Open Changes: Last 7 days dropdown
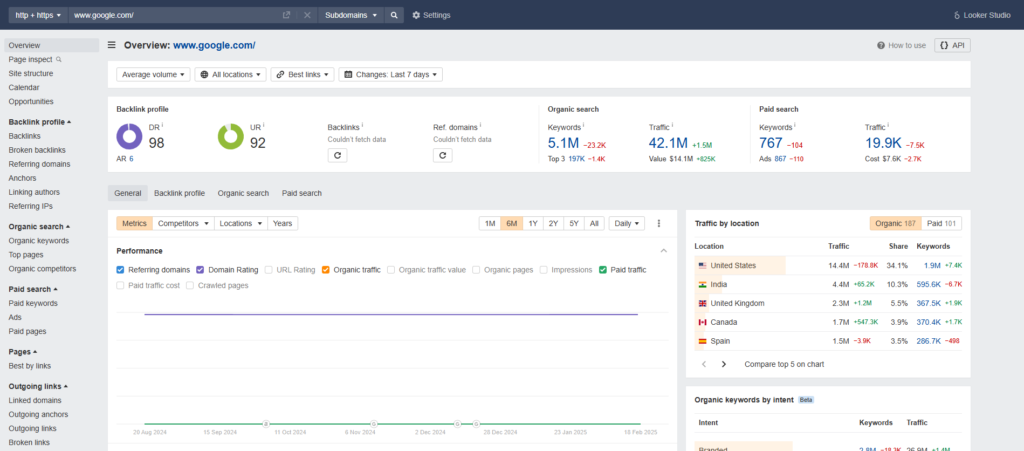1024x451 pixels. point(391,74)
